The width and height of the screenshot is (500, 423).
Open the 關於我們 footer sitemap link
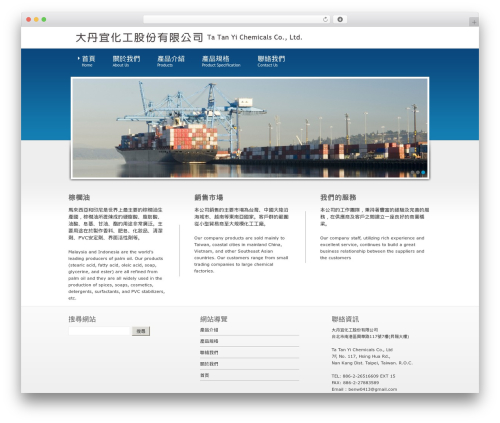(209, 364)
